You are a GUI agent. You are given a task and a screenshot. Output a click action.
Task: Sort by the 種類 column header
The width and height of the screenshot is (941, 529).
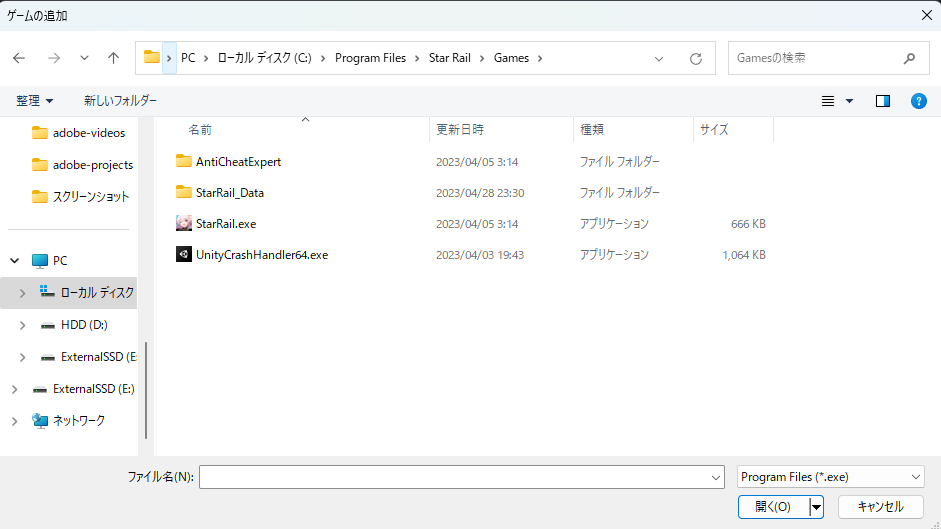coord(592,130)
